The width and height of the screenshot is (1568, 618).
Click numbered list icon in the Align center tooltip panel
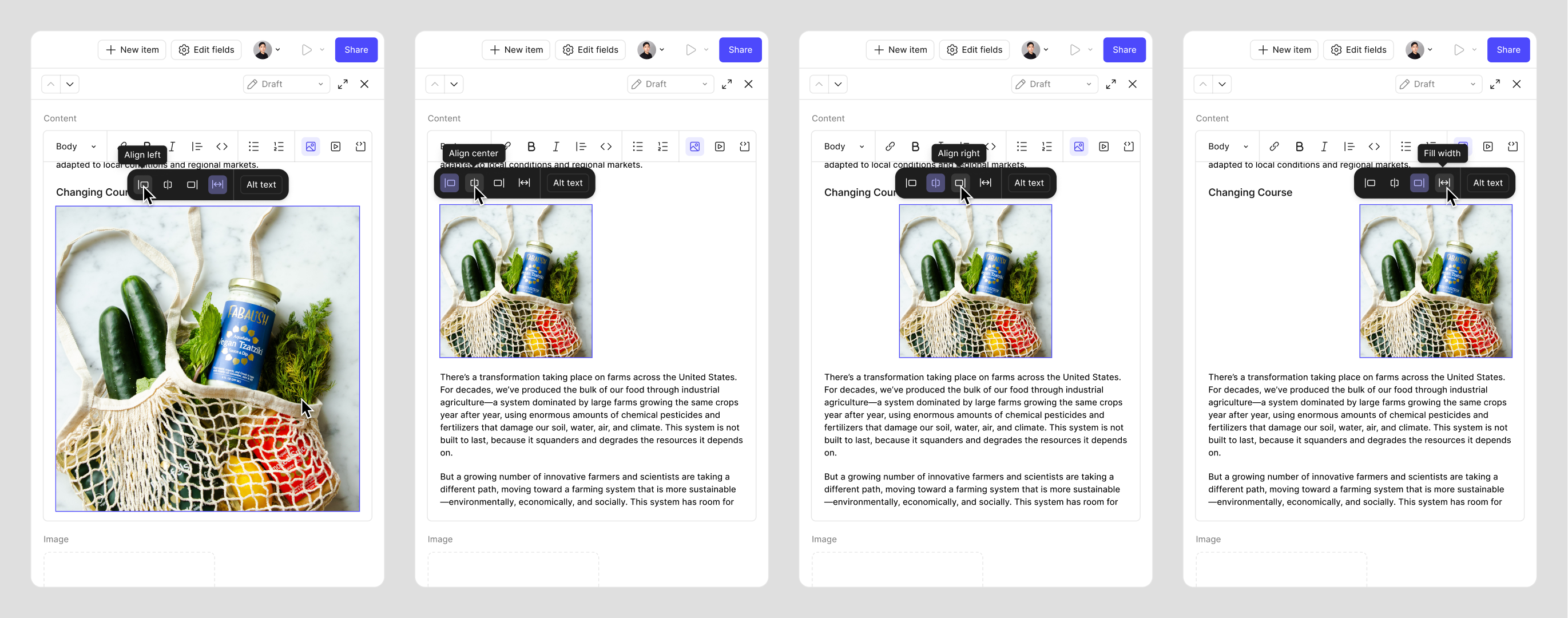click(x=663, y=146)
